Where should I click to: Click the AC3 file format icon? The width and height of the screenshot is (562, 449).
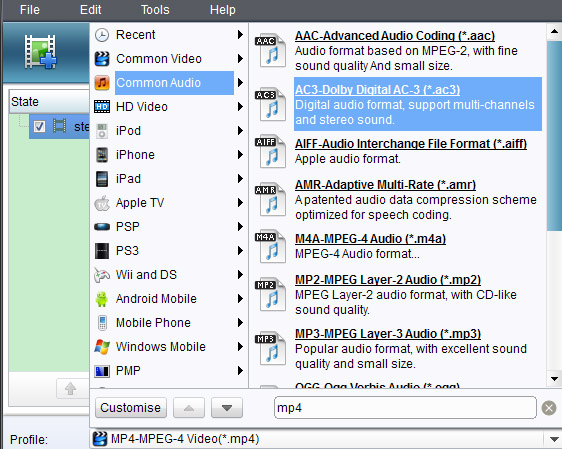pos(271,104)
